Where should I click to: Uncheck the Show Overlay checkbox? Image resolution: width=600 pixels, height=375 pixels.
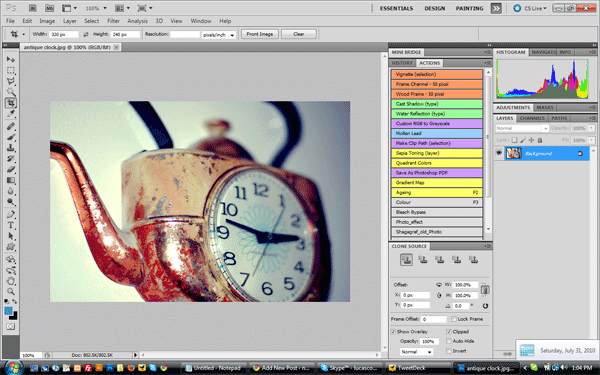pos(393,331)
